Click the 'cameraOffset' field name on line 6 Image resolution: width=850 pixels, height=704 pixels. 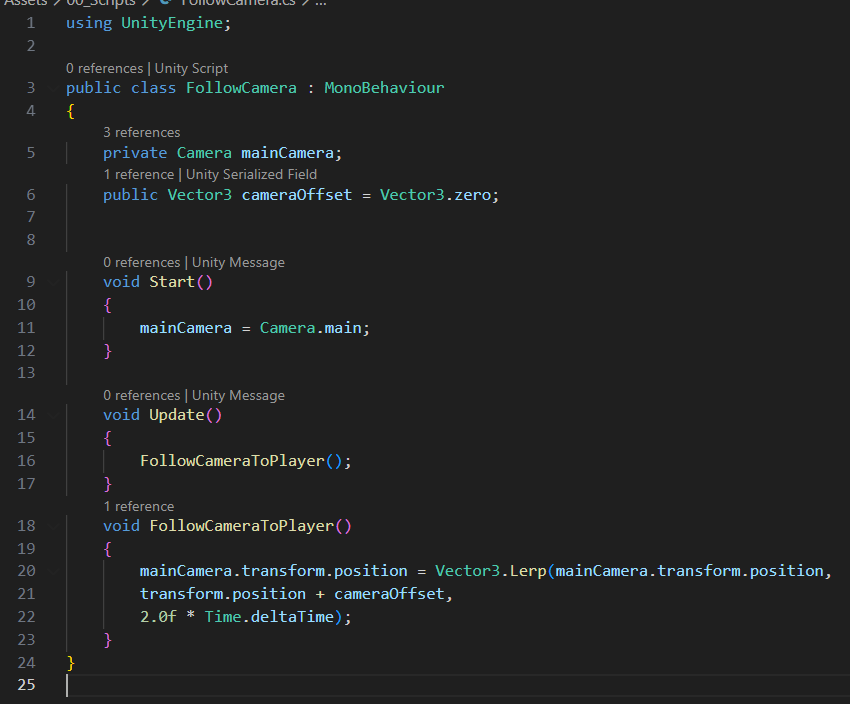tap(297, 195)
